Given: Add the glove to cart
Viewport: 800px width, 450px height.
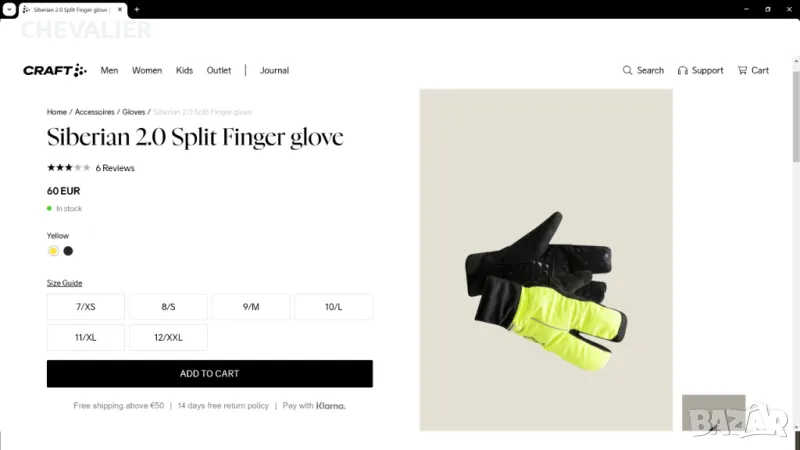Looking at the screenshot, I should (x=210, y=373).
